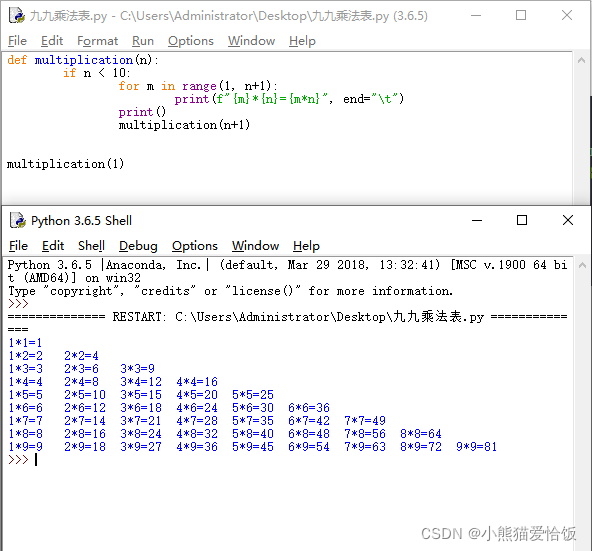This screenshot has height=551, width=592.
Task: Click output '1*1=1' in shell
Action: click(x=25, y=343)
